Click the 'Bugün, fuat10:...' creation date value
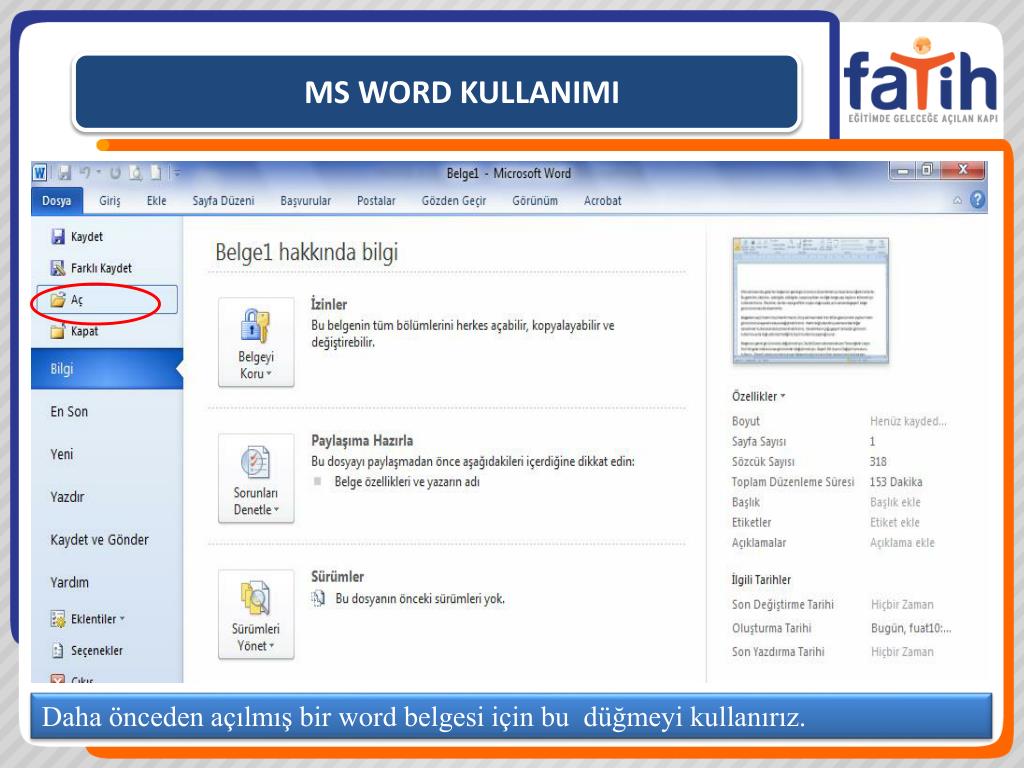 tap(911, 628)
